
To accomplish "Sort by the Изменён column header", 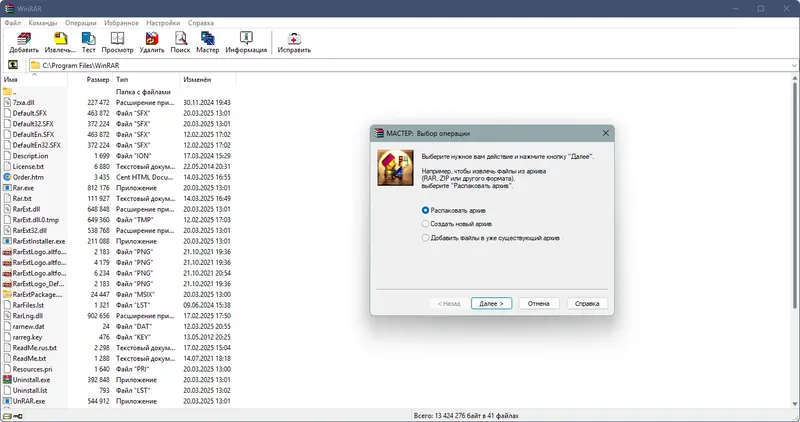I will 208,80.
